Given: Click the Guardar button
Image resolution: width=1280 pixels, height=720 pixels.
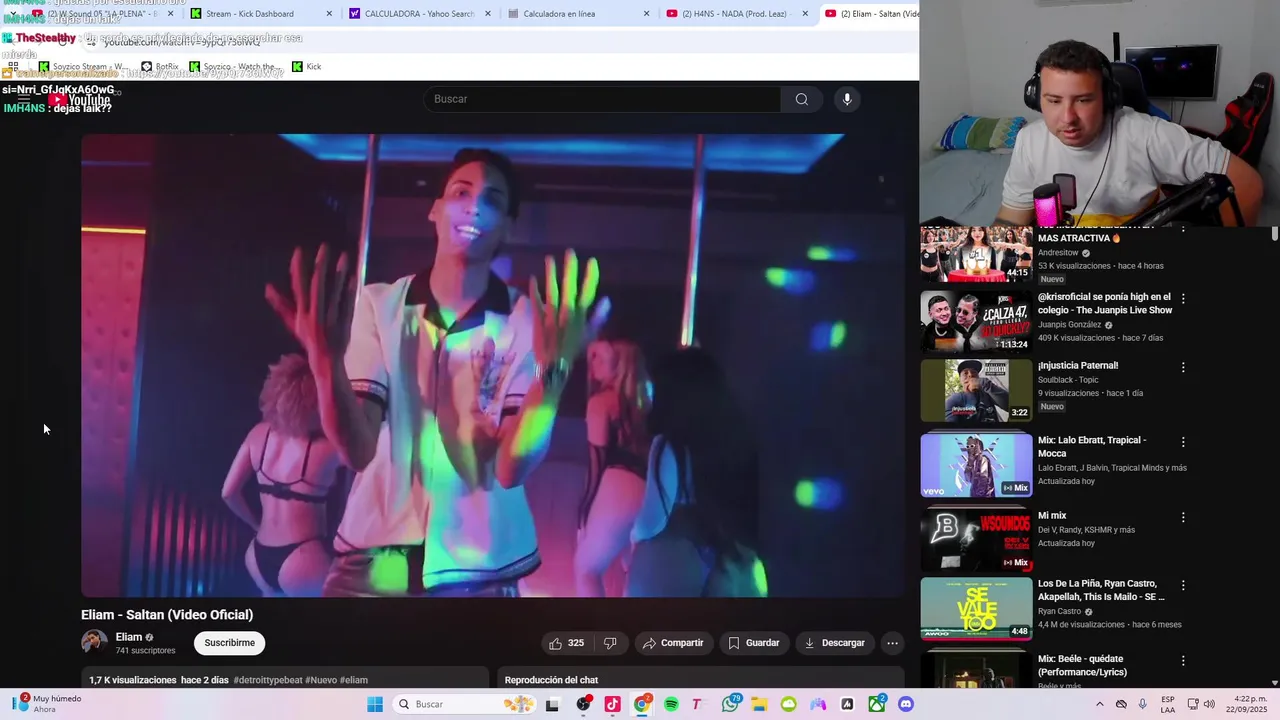Looking at the screenshot, I should [754, 643].
